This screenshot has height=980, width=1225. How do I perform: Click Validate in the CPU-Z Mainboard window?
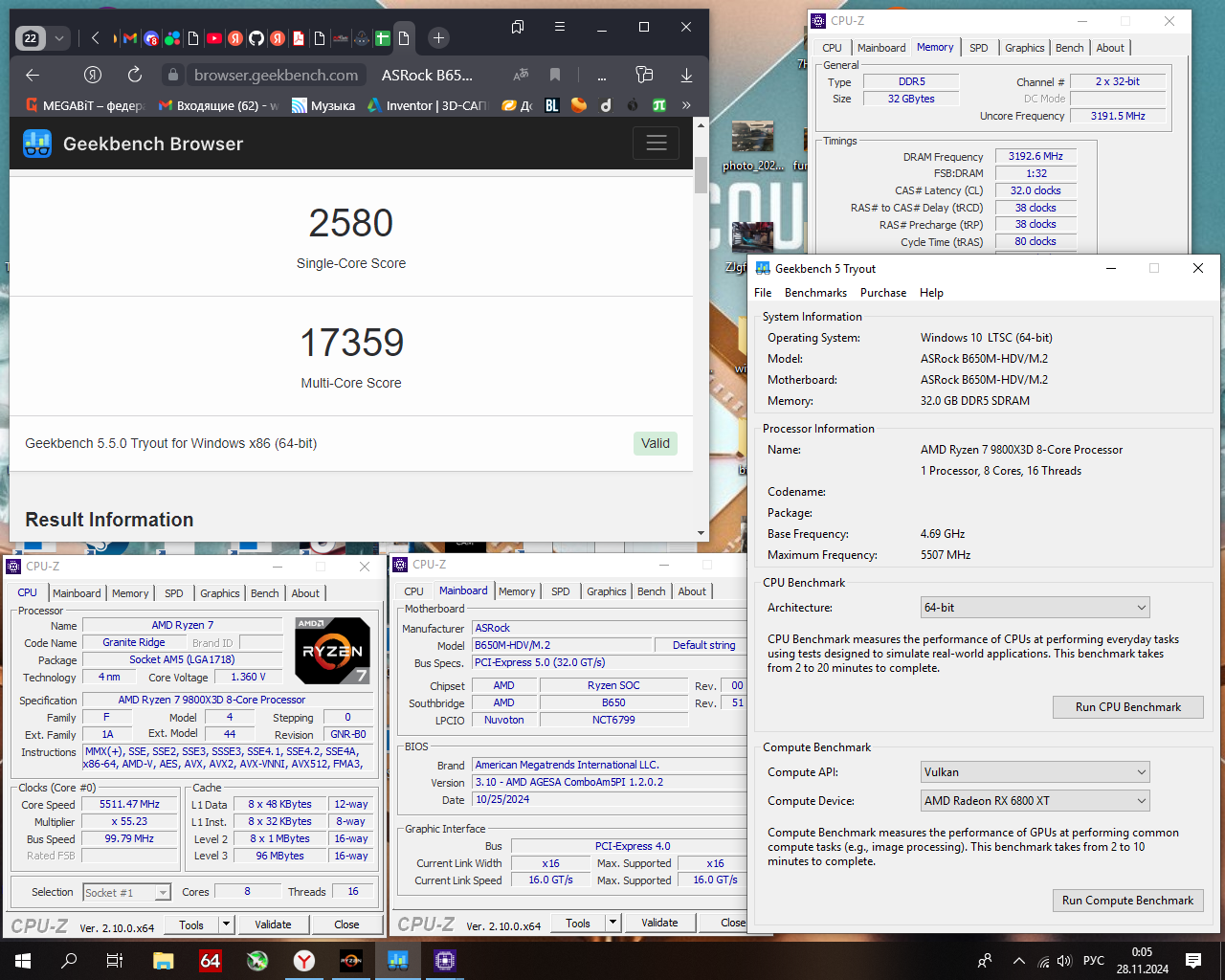[x=659, y=923]
